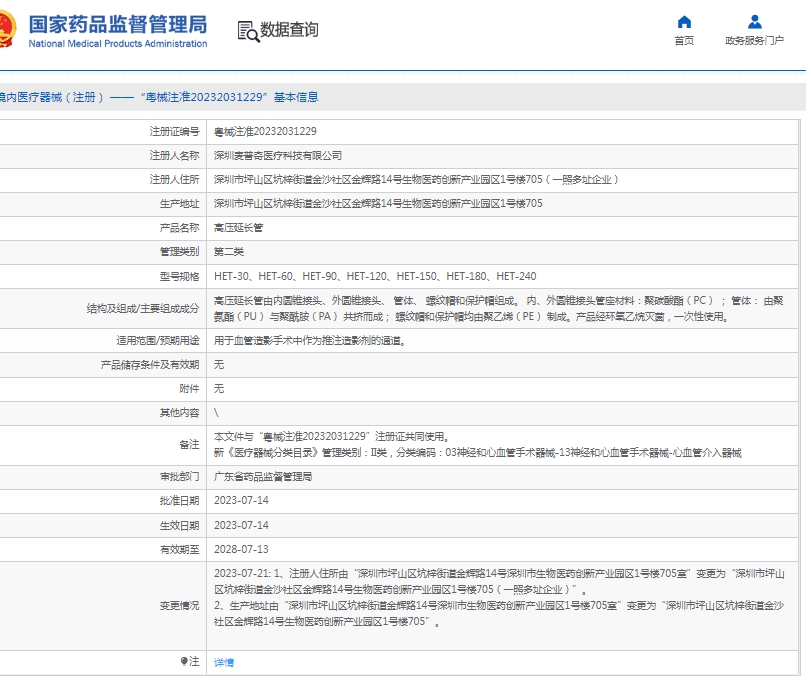Click the 审批部门 row label
This screenshot has width=806, height=685.
click(x=179, y=477)
